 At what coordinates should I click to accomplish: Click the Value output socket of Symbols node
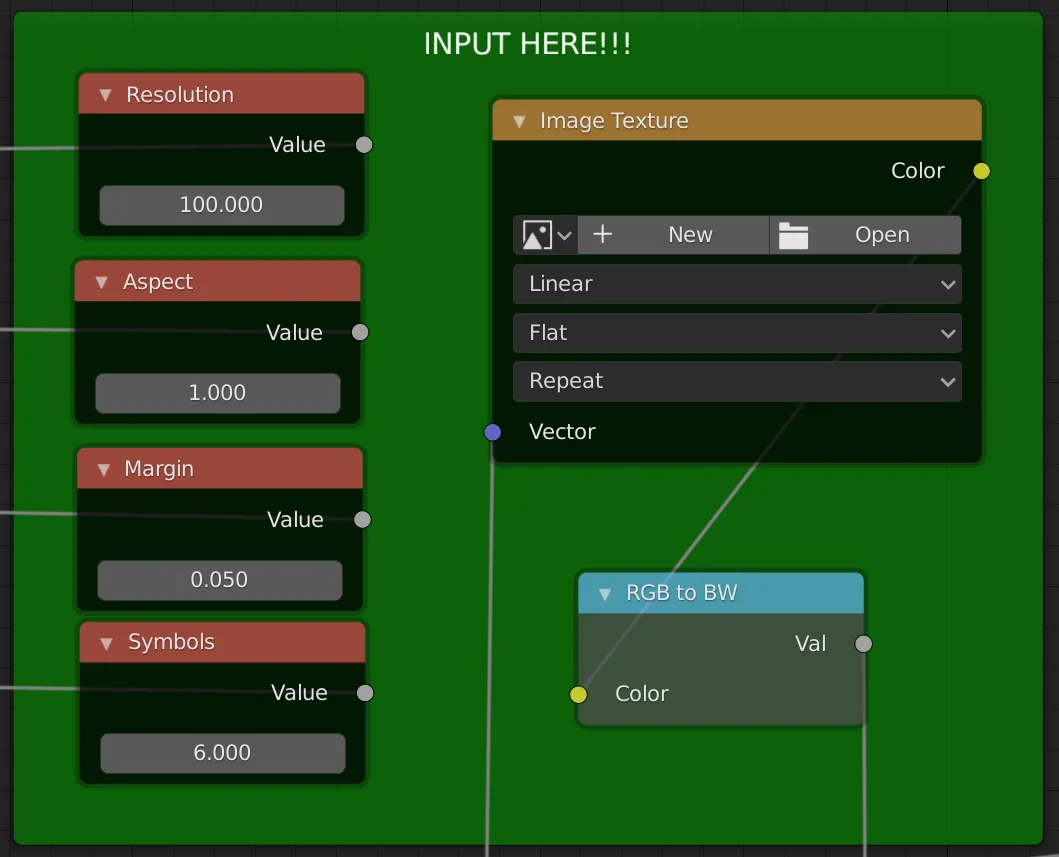[364, 692]
